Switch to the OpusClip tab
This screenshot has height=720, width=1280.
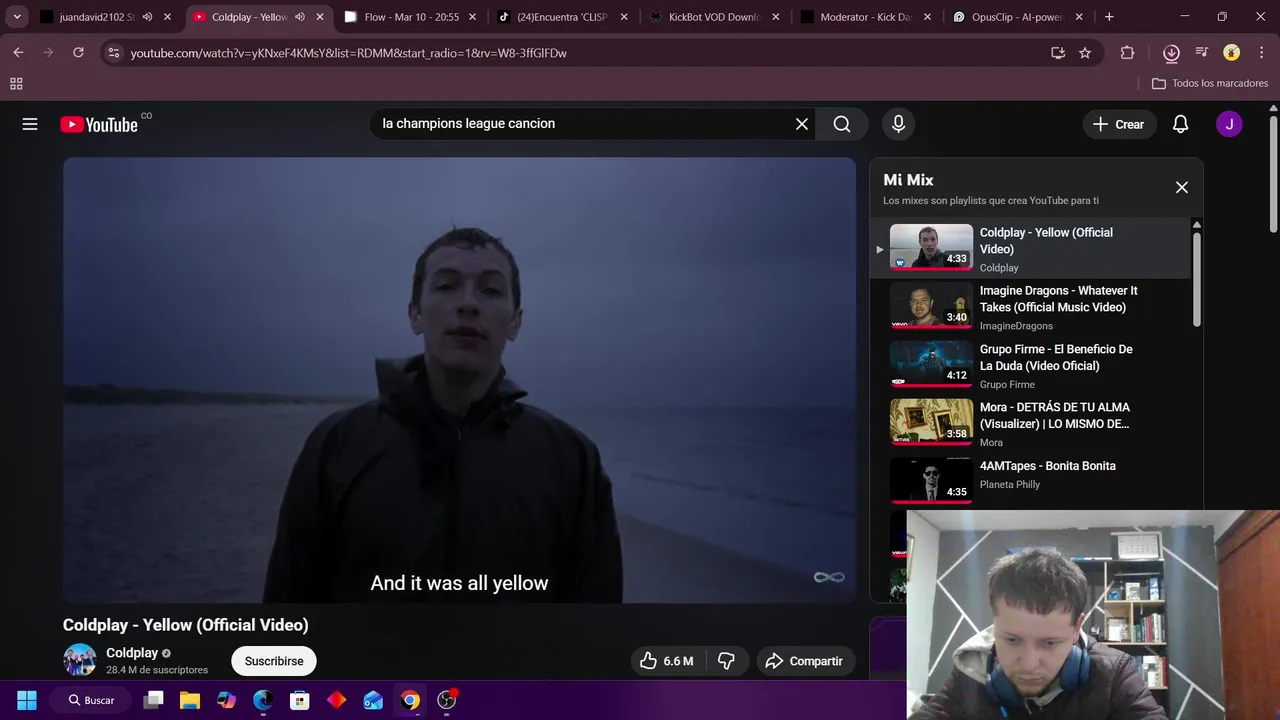(1019, 17)
